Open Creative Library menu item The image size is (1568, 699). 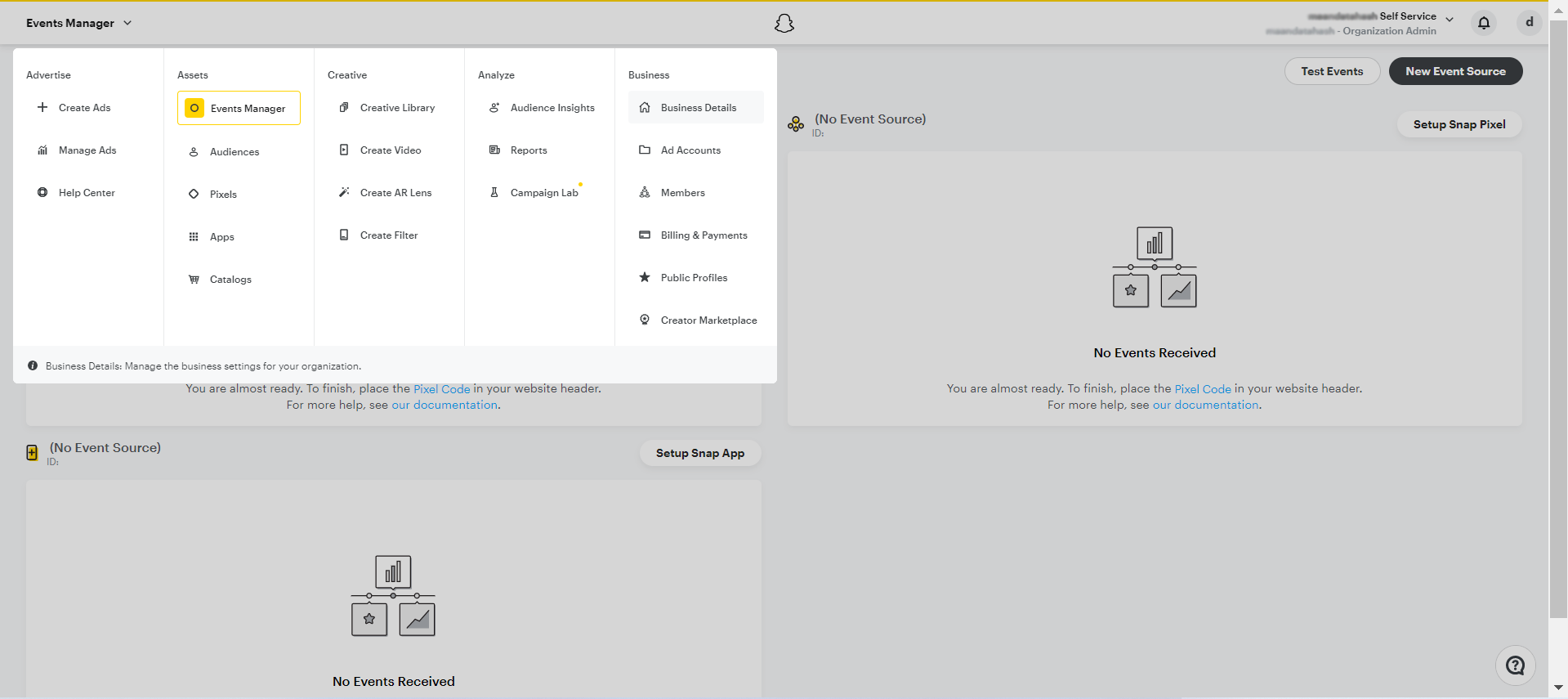[x=389, y=107]
